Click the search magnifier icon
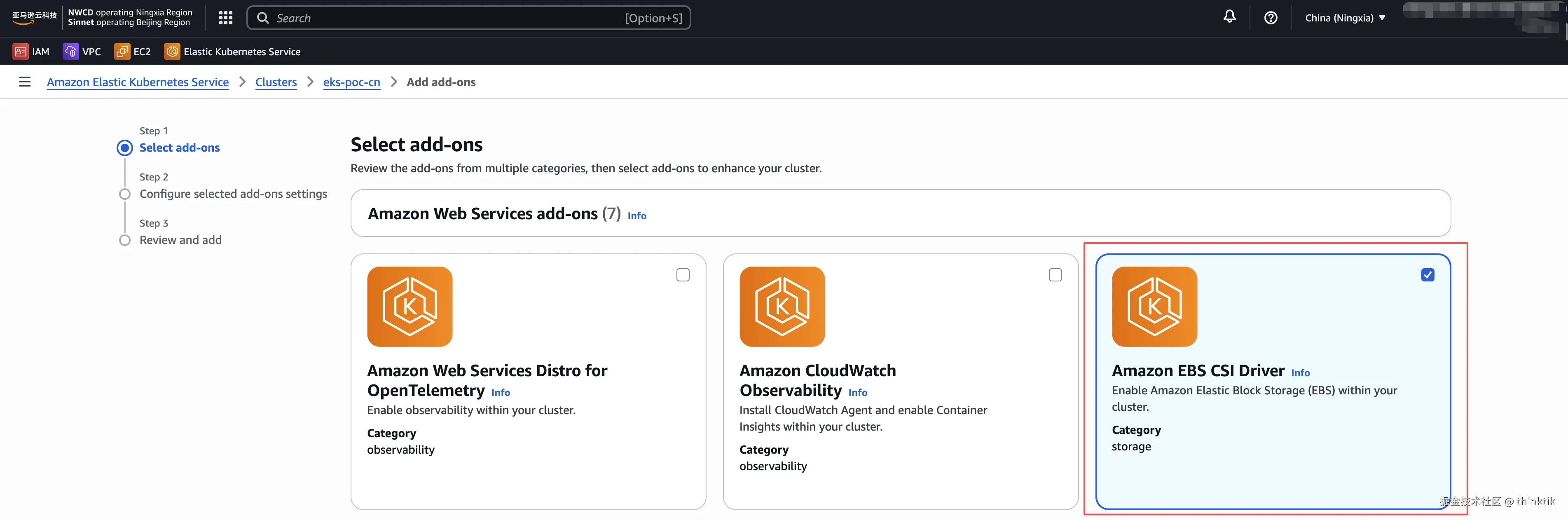The image size is (1568, 520). coord(263,18)
